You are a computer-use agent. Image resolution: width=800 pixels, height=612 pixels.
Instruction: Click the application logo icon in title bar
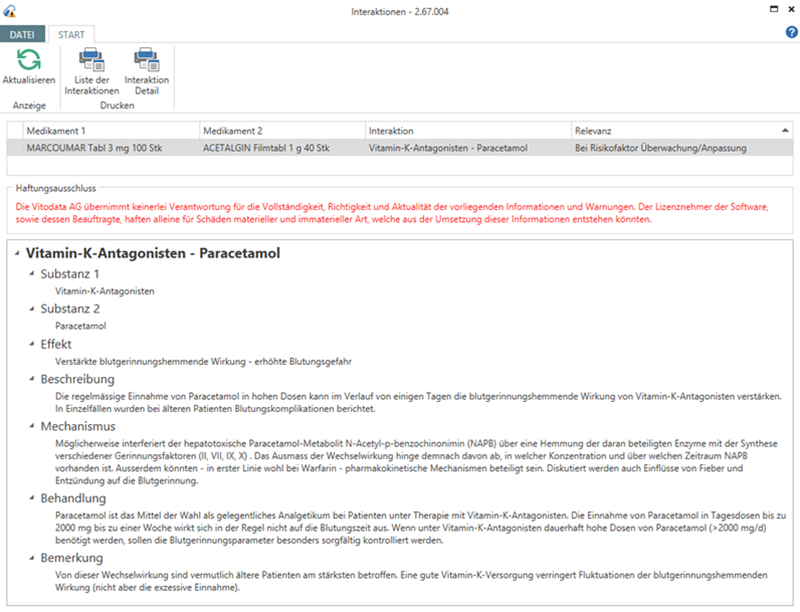tap(9, 11)
